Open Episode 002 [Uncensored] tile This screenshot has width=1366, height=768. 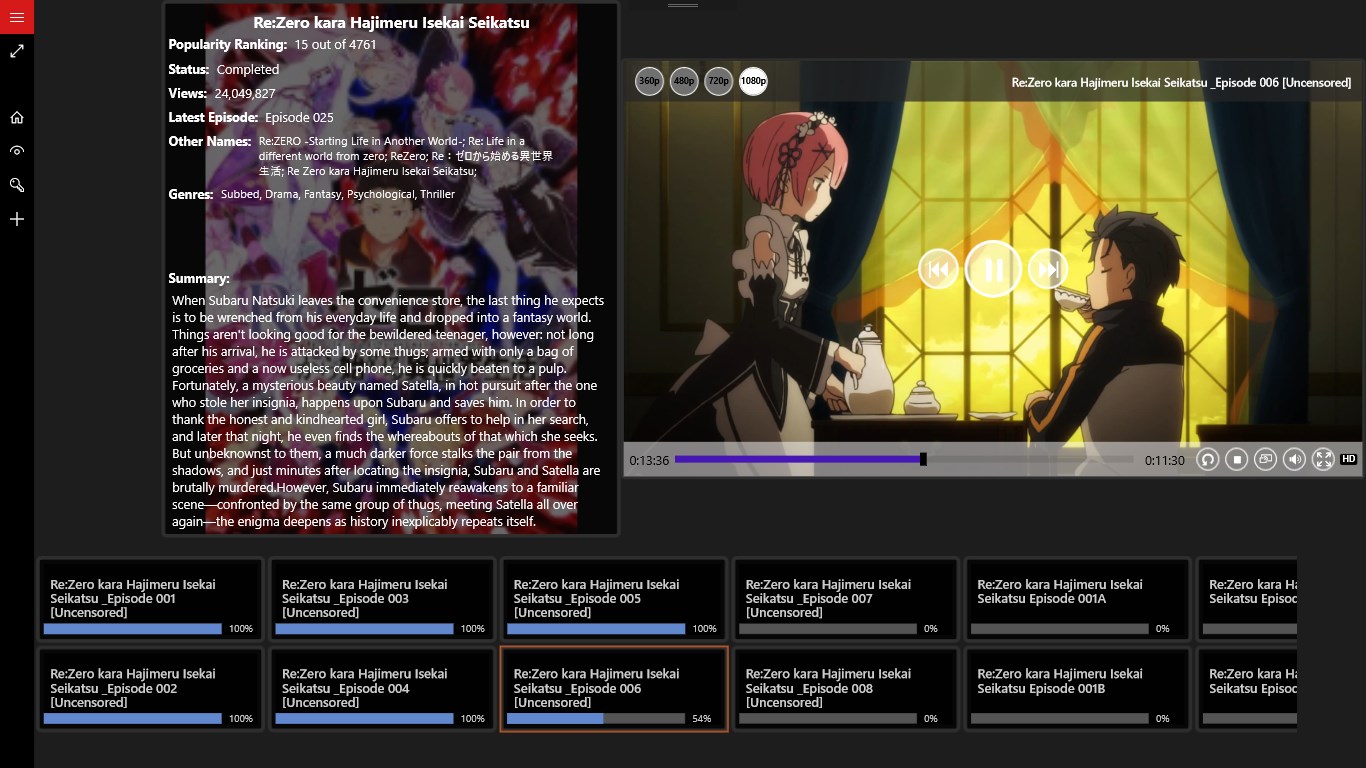(x=150, y=689)
